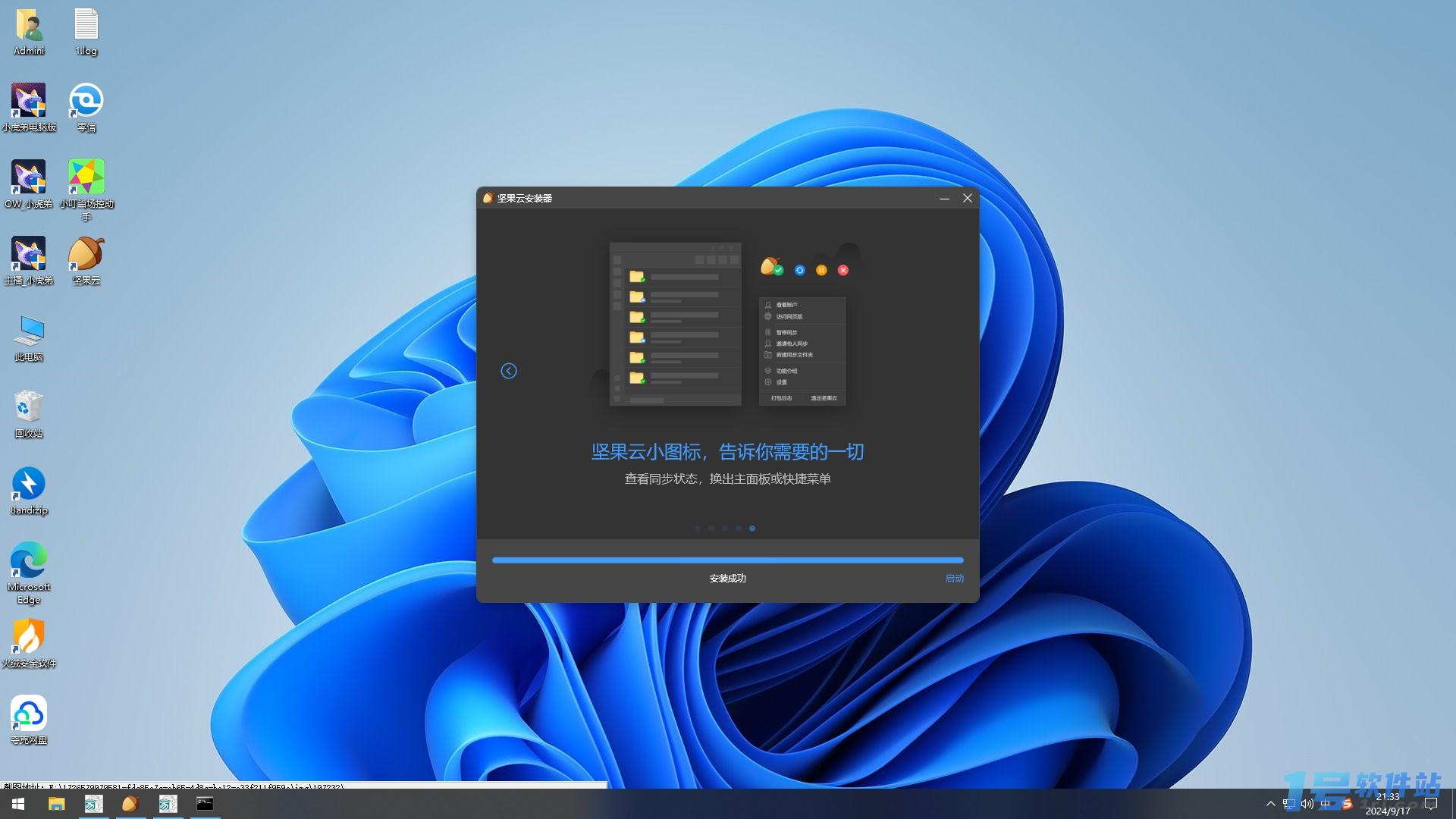Minimize the 坚果云安装器 window
The image size is (1456, 819).
coord(944,198)
